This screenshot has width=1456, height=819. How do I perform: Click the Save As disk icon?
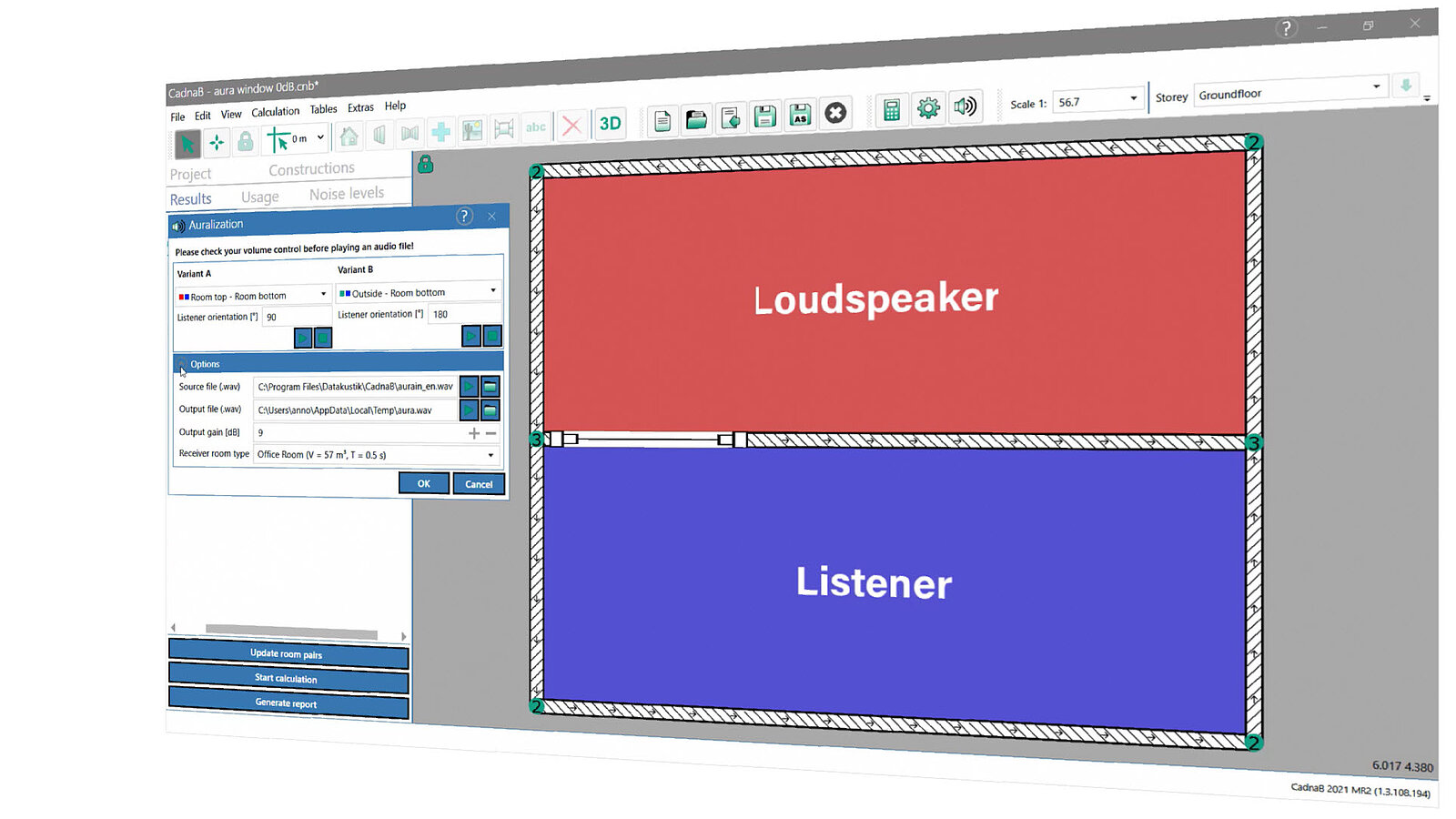pyautogui.click(x=800, y=115)
